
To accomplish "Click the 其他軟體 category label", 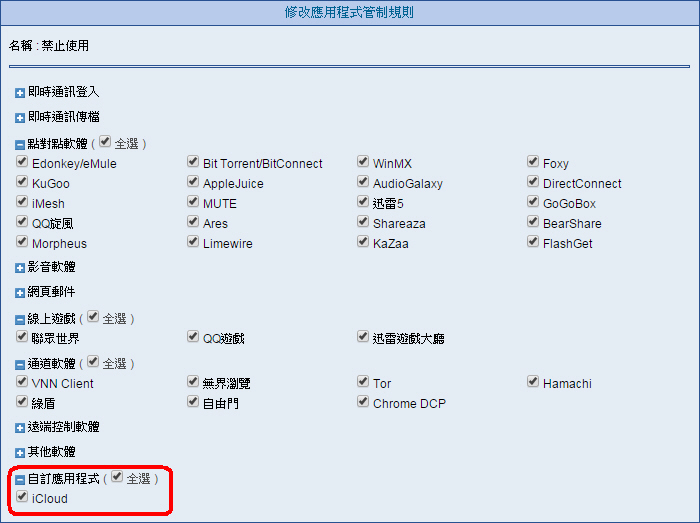I will pyautogui.click(x=51, y=452).
